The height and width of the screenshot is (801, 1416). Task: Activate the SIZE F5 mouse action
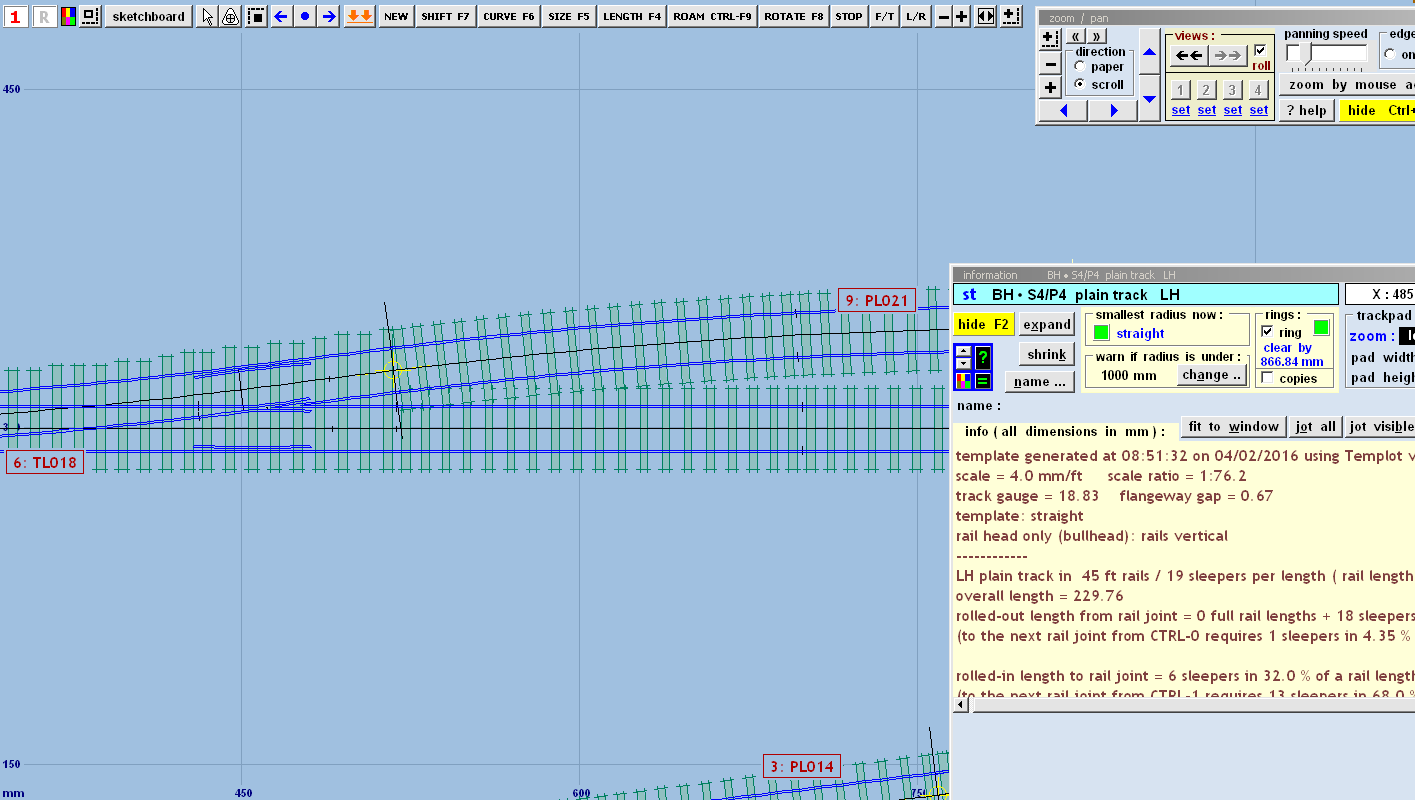[569, 16]
